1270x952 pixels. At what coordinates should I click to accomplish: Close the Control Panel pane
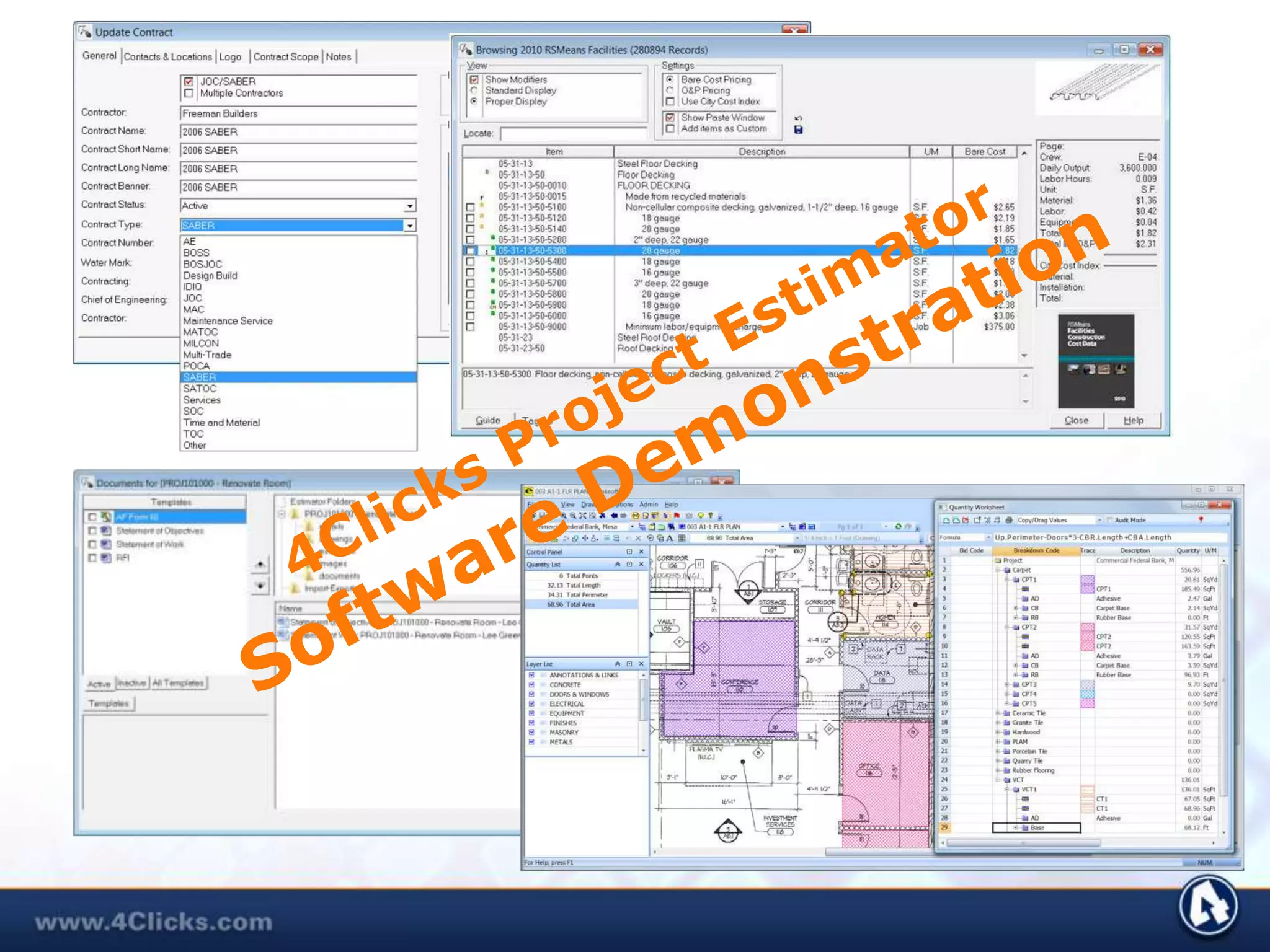coord(641,552)
